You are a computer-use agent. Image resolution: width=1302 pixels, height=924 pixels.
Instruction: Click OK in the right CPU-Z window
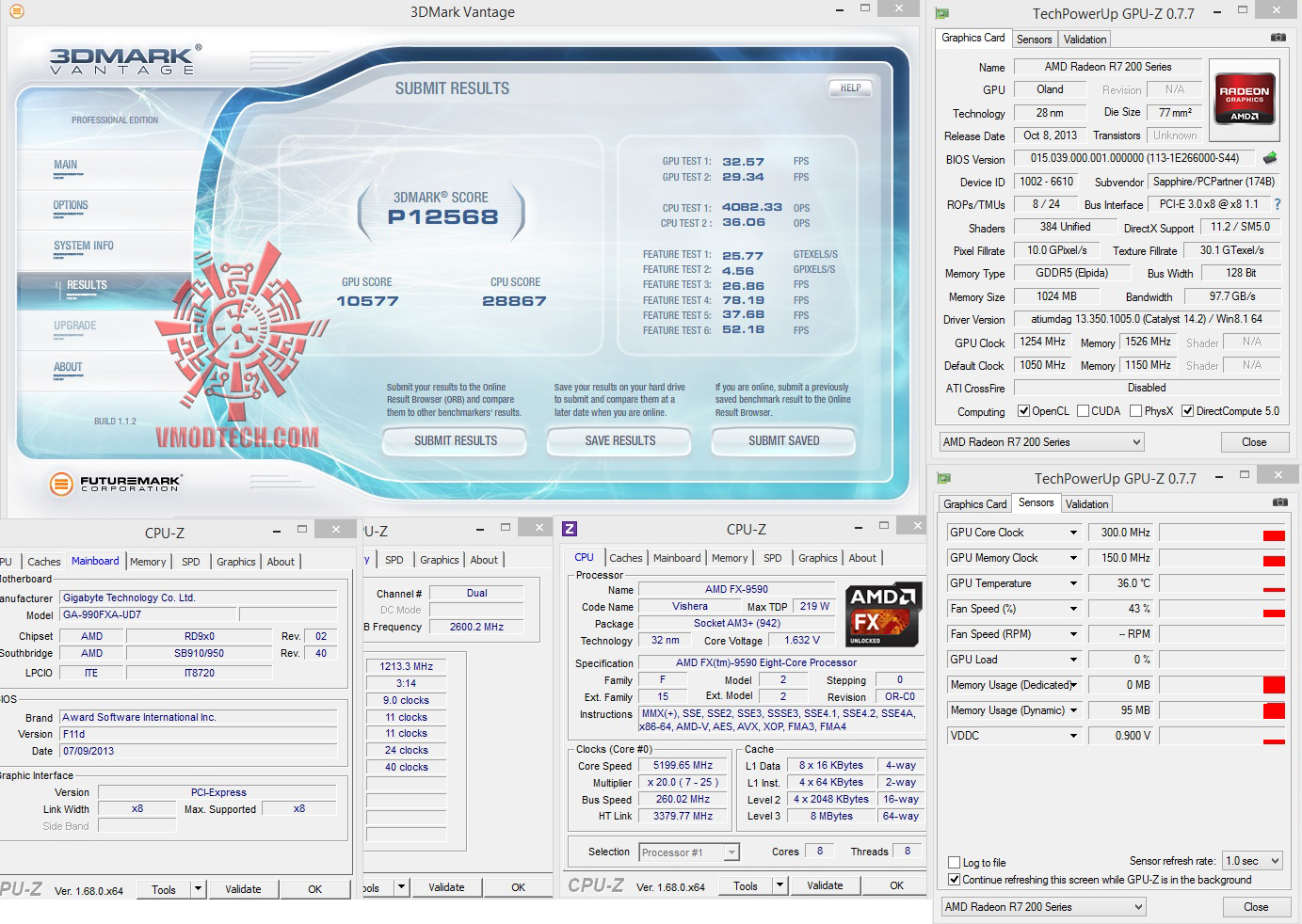point(896,885)
